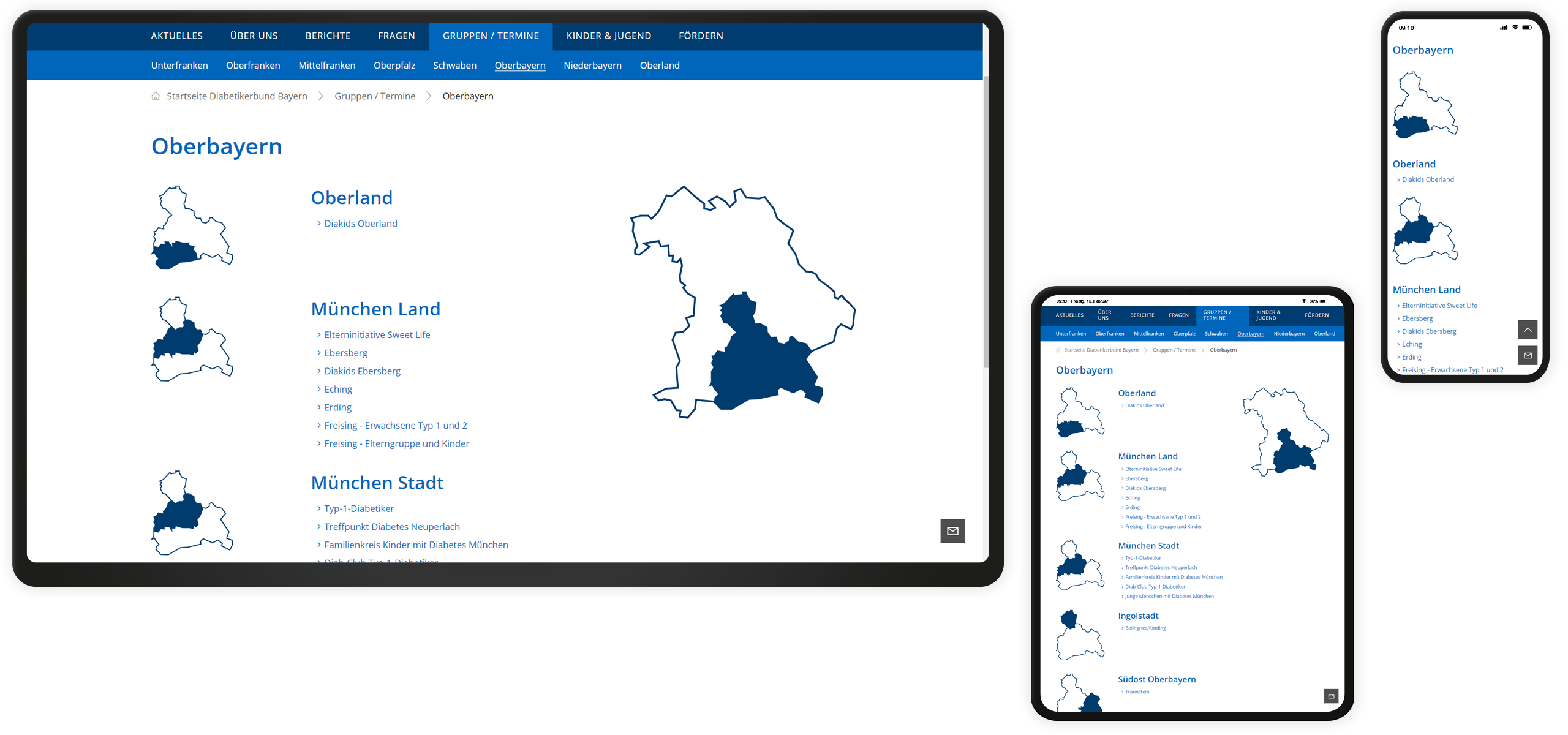Click the Ingolstadt map icon on the tablet

click(x=1080, y=634)
